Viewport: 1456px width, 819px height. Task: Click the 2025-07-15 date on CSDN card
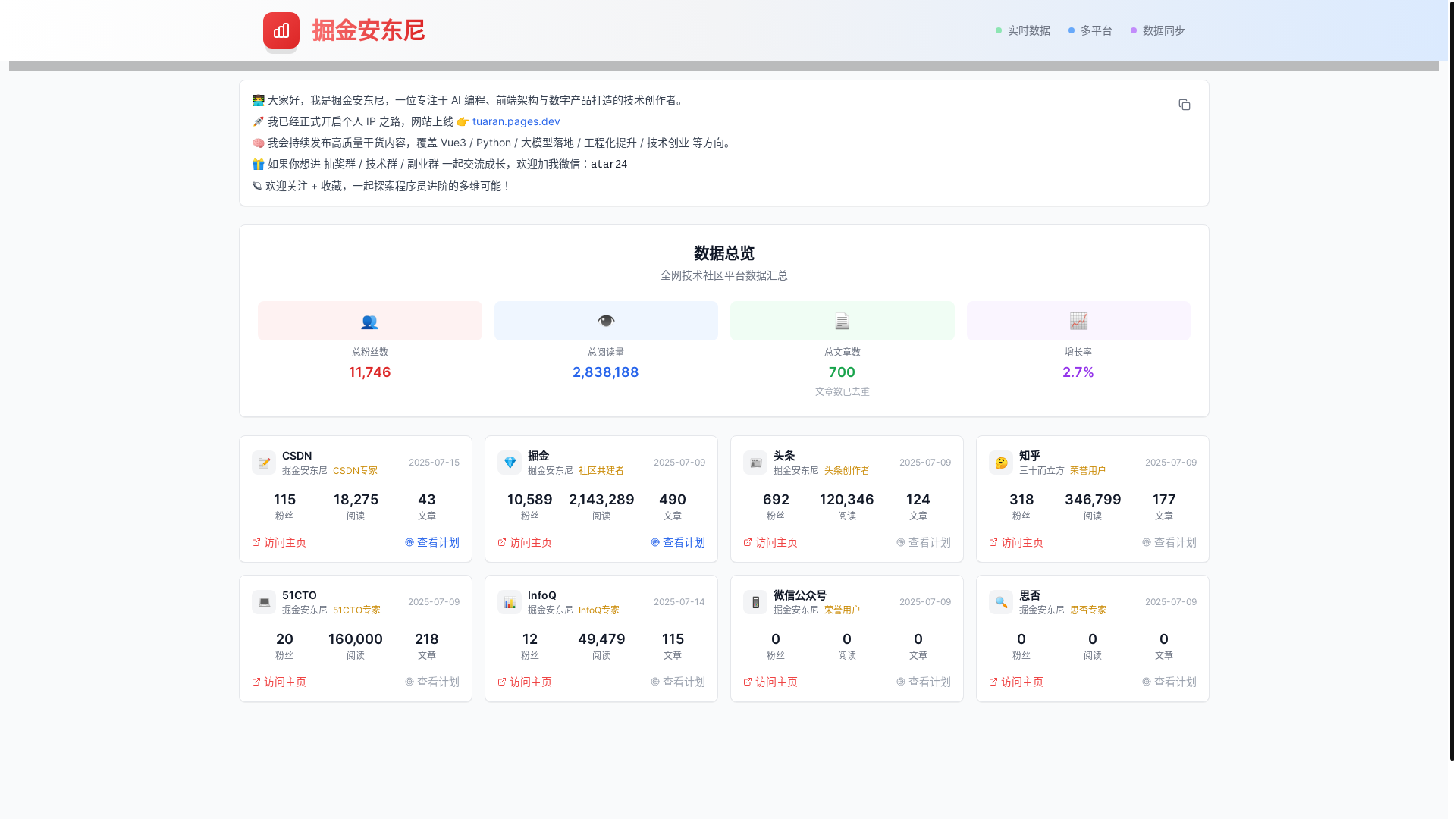coord(434,463)
